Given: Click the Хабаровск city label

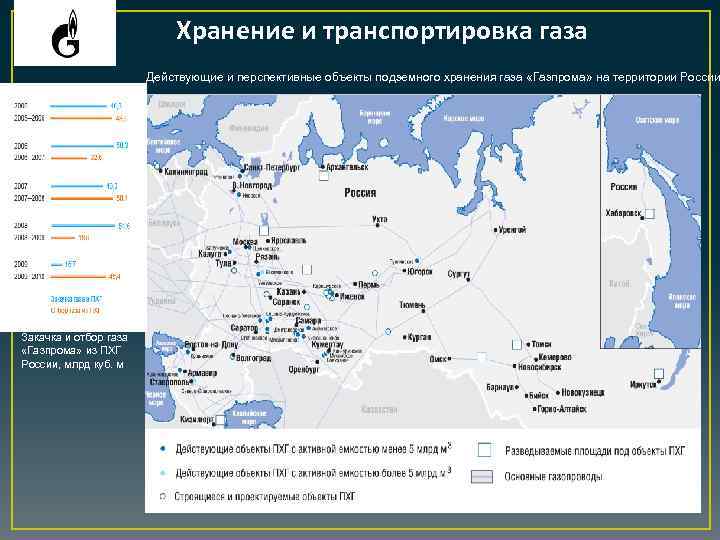Looking at the screenshot, I should tap(623, 214).
